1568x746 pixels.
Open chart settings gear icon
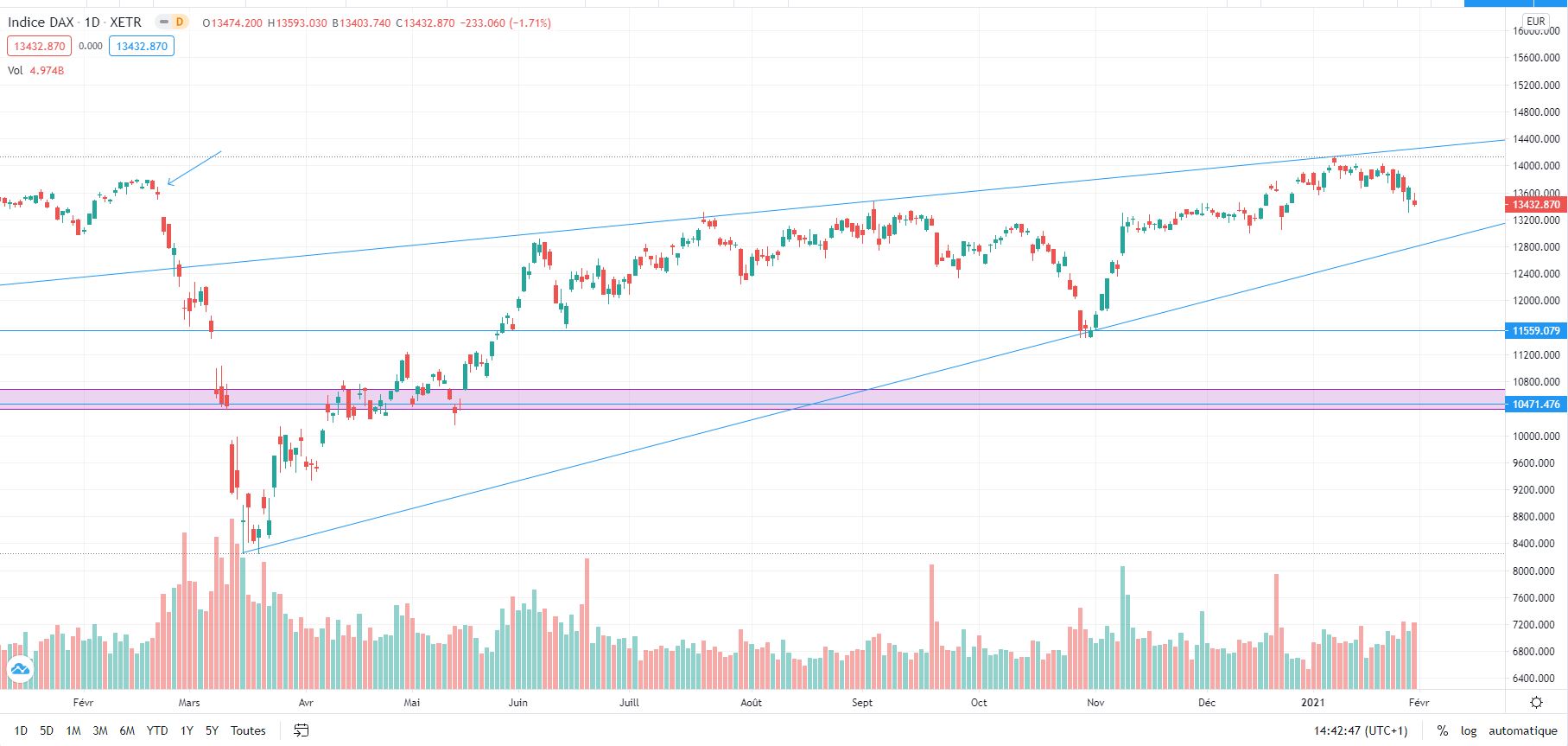click(x=1536, y=702)
